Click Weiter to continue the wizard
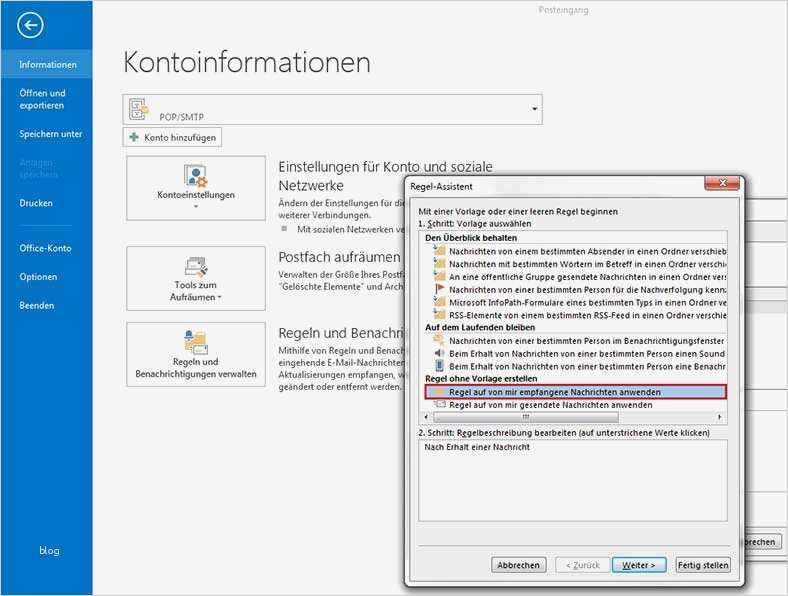This screenshot has height=596, width=788. tap(639, 565)
